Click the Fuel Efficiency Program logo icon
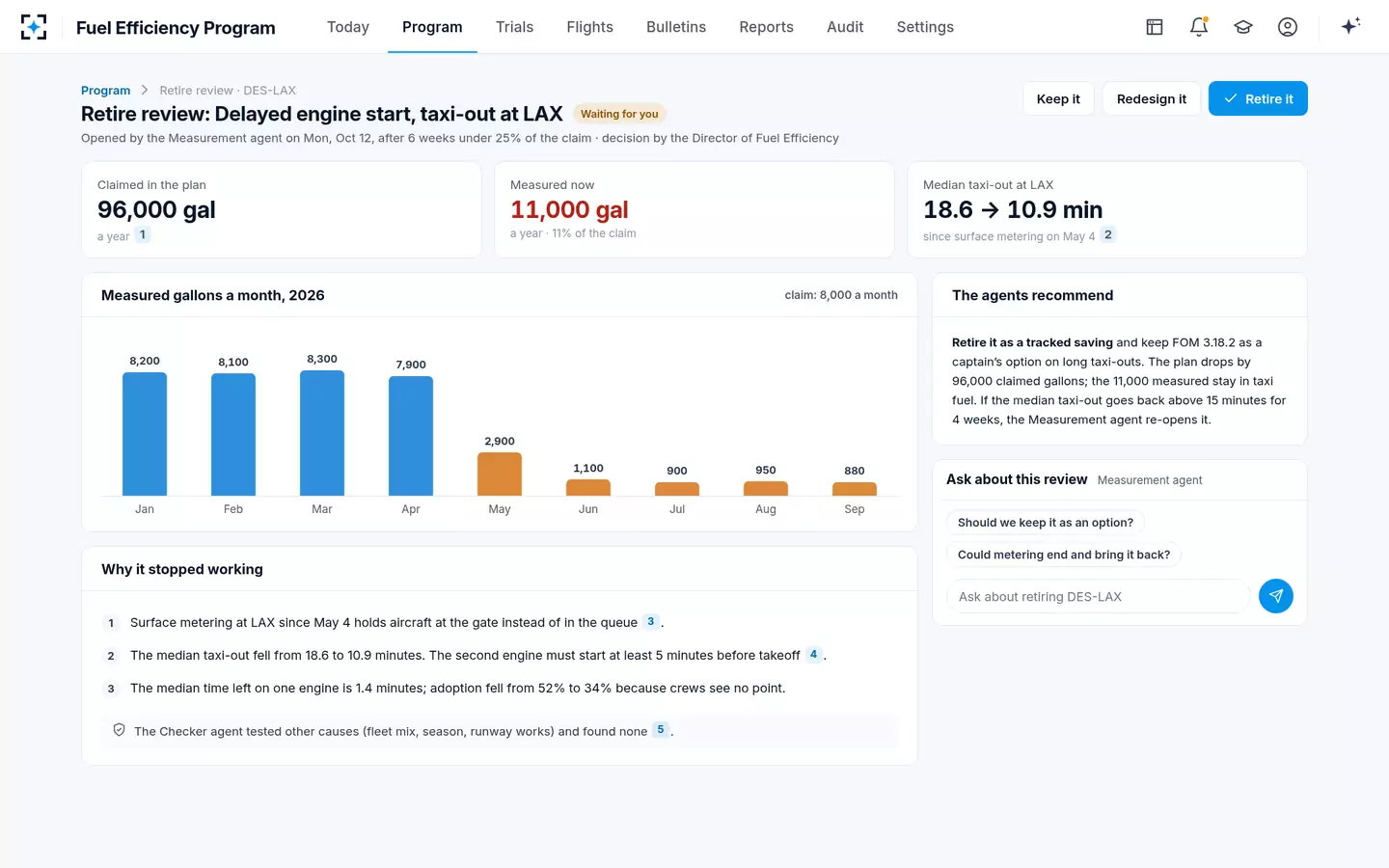The height and width of the screenshot is (868, 1389). click(x=34, y=27)
